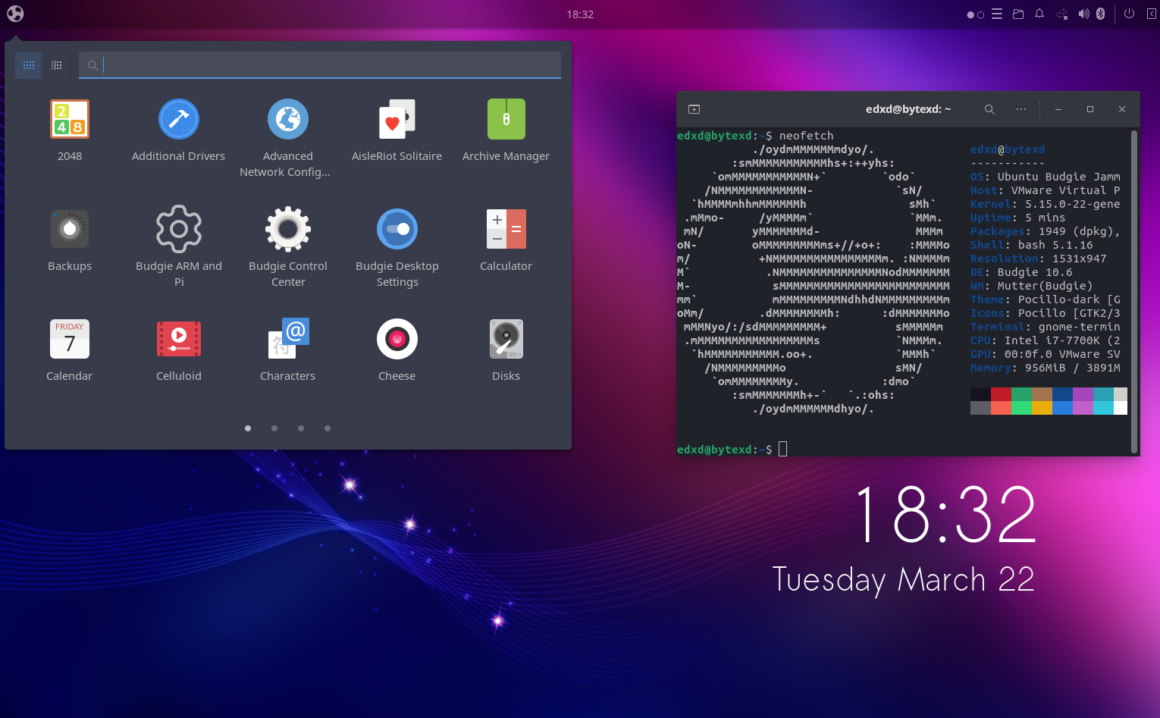Switch app menu to category list view
This screenshot has width=1160, height=718.
click(x=56, y=64)
